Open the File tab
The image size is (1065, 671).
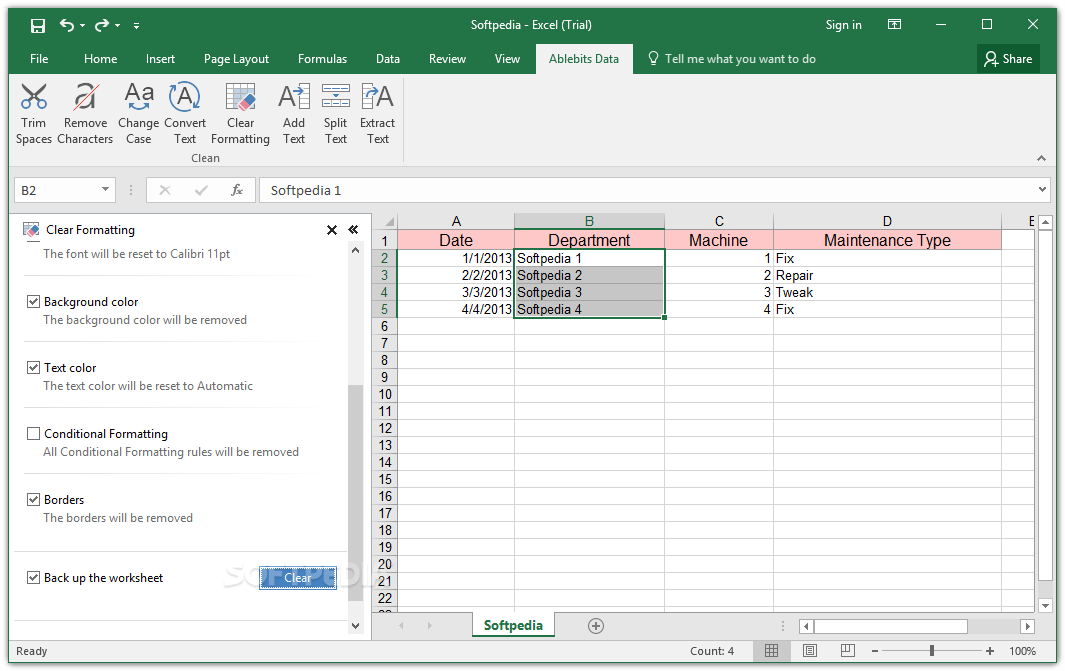click(39, 59)
